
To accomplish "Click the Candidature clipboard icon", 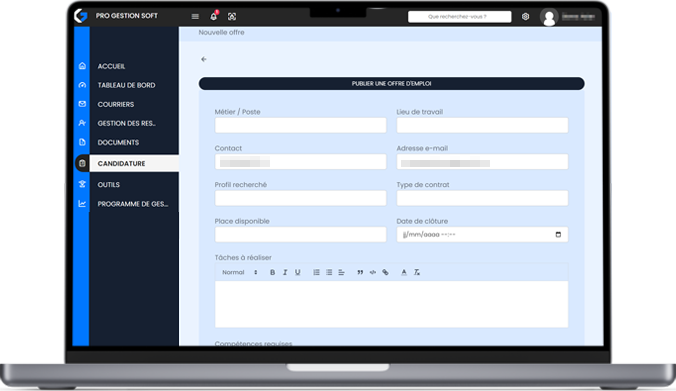I will click(82, 163).
